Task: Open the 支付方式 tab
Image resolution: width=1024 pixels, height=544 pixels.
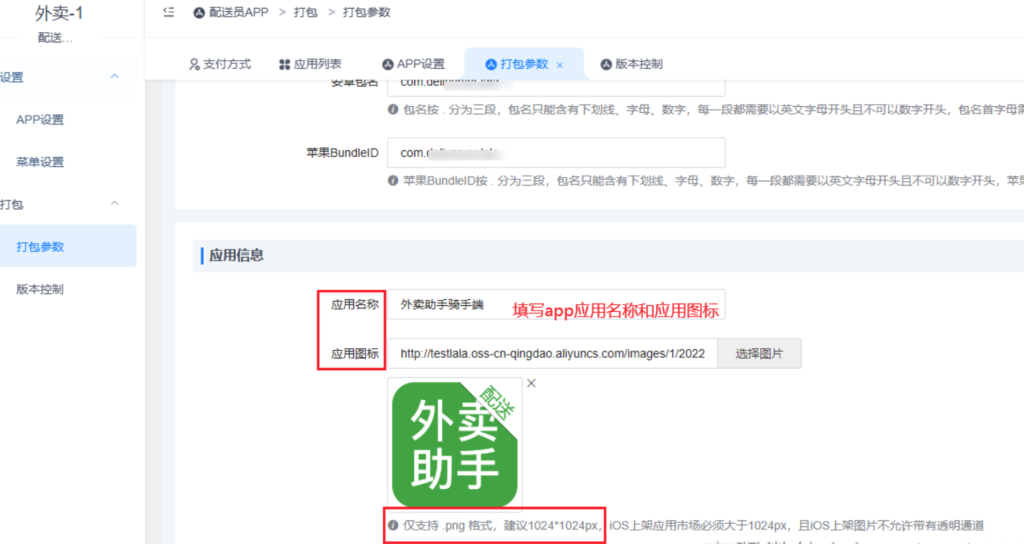Action: pyautogui.click(x=220, y=64)
